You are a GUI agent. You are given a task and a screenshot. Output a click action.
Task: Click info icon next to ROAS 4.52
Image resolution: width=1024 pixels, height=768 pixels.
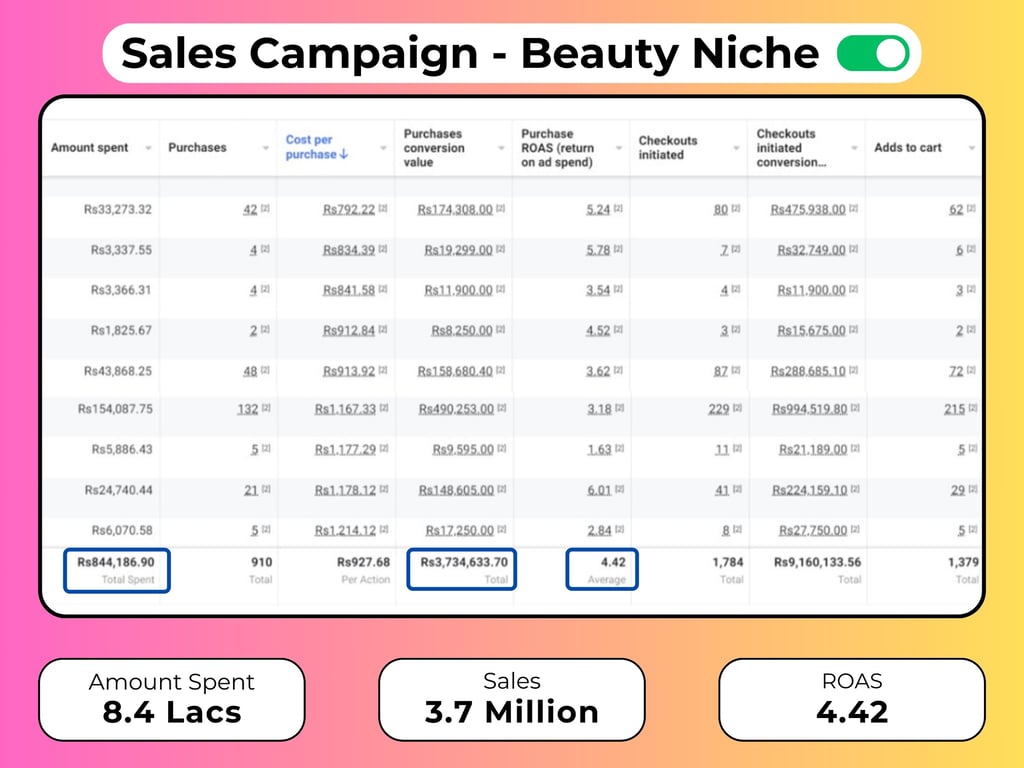pyautogui.click(x=618, y=329)
